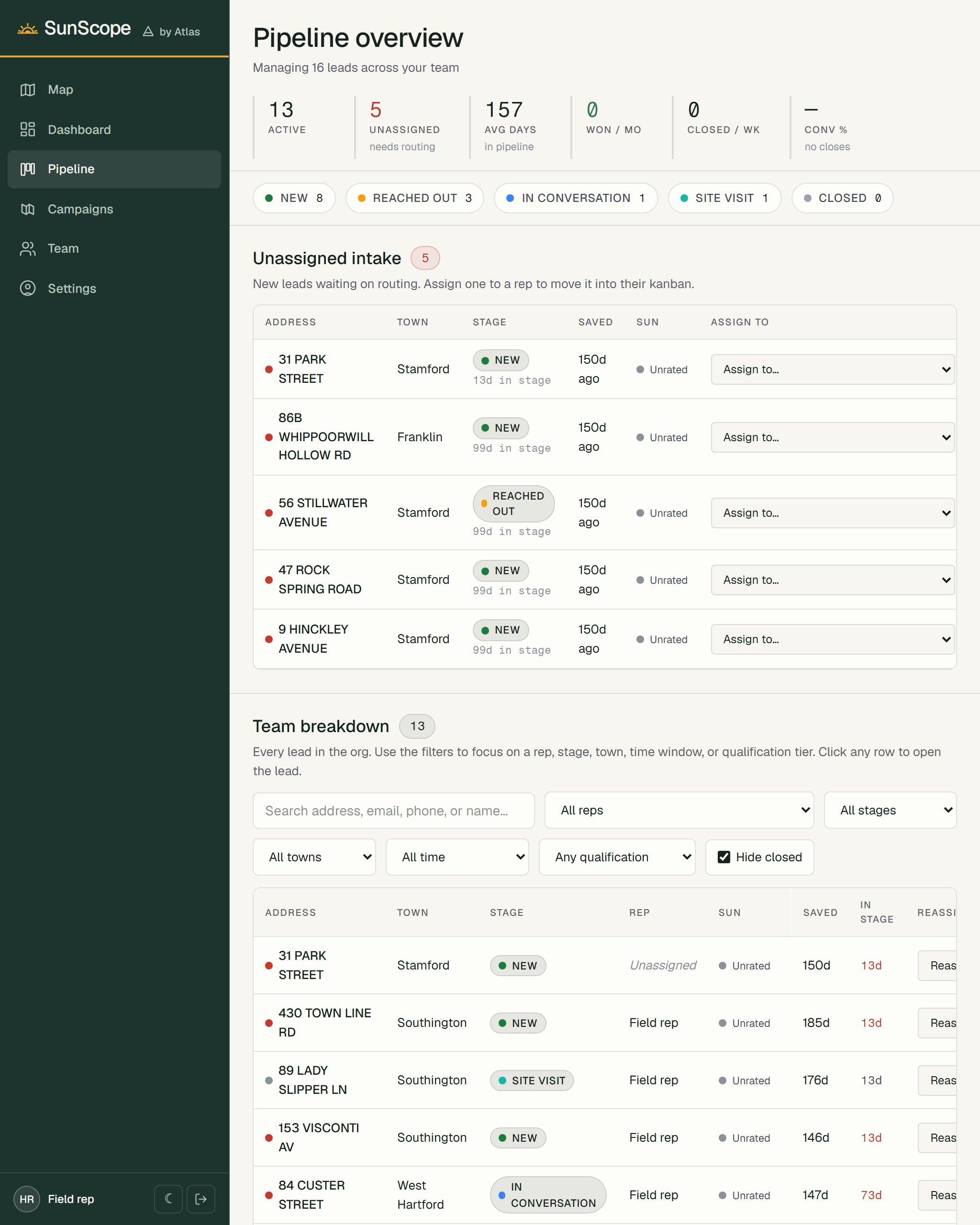Click the Team people icon
The width and height of the screenshot is (980, 1225).
[x=28, y=249]
